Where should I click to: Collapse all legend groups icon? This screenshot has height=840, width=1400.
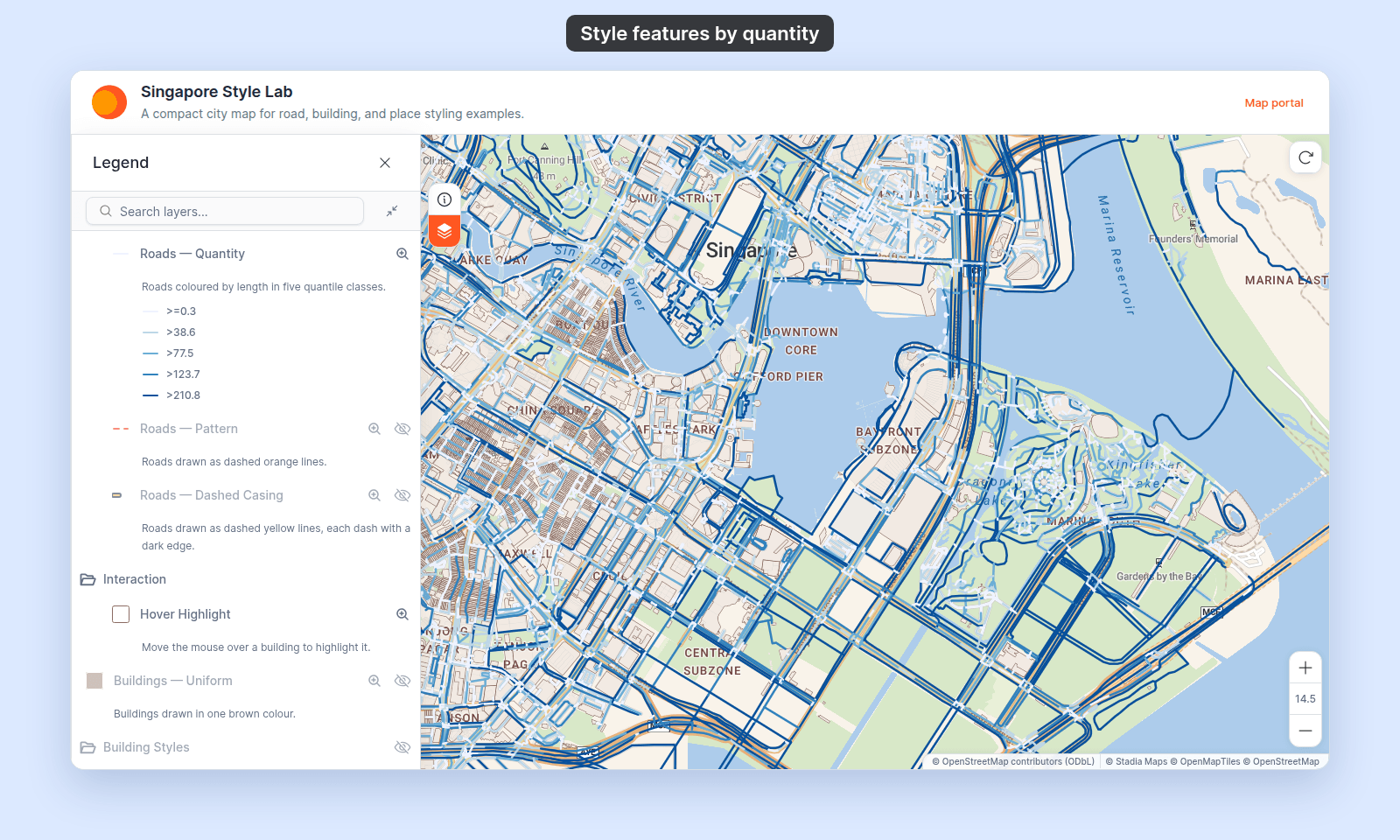tap(392, 211)
